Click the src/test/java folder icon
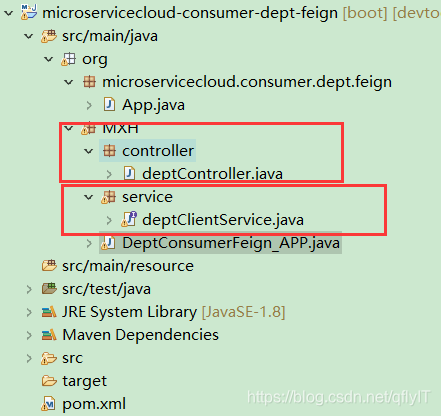 click(x=49, y=288)
